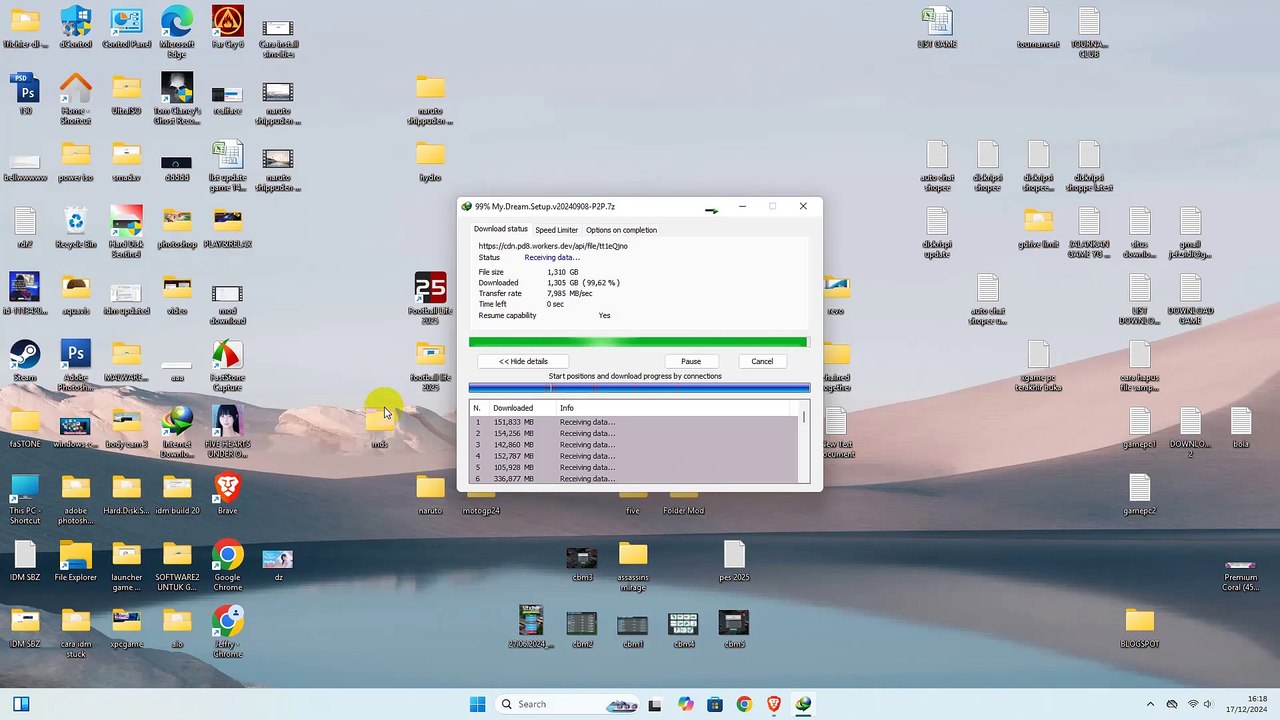Open Tom Clancy's Ghost Recon shortcut
1280x720 pixels.
coord(177,98)
